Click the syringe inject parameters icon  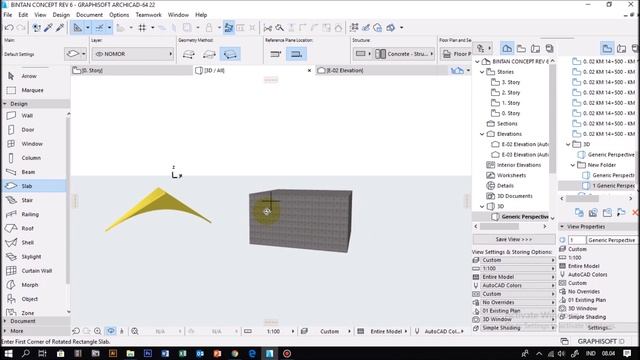60,28
